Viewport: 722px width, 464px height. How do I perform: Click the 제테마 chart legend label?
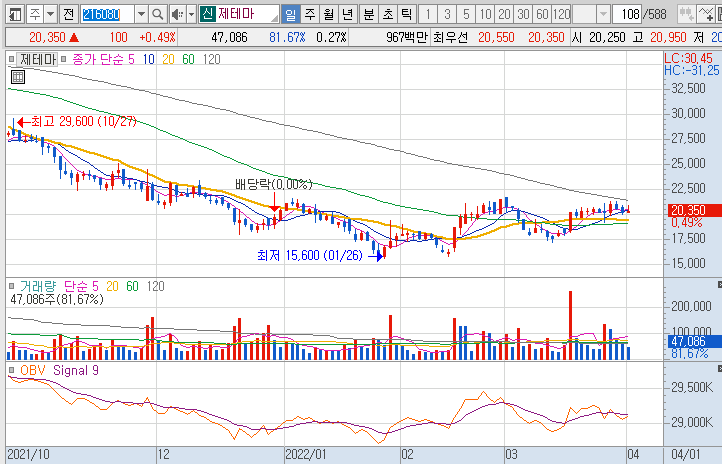coord(38,59)
